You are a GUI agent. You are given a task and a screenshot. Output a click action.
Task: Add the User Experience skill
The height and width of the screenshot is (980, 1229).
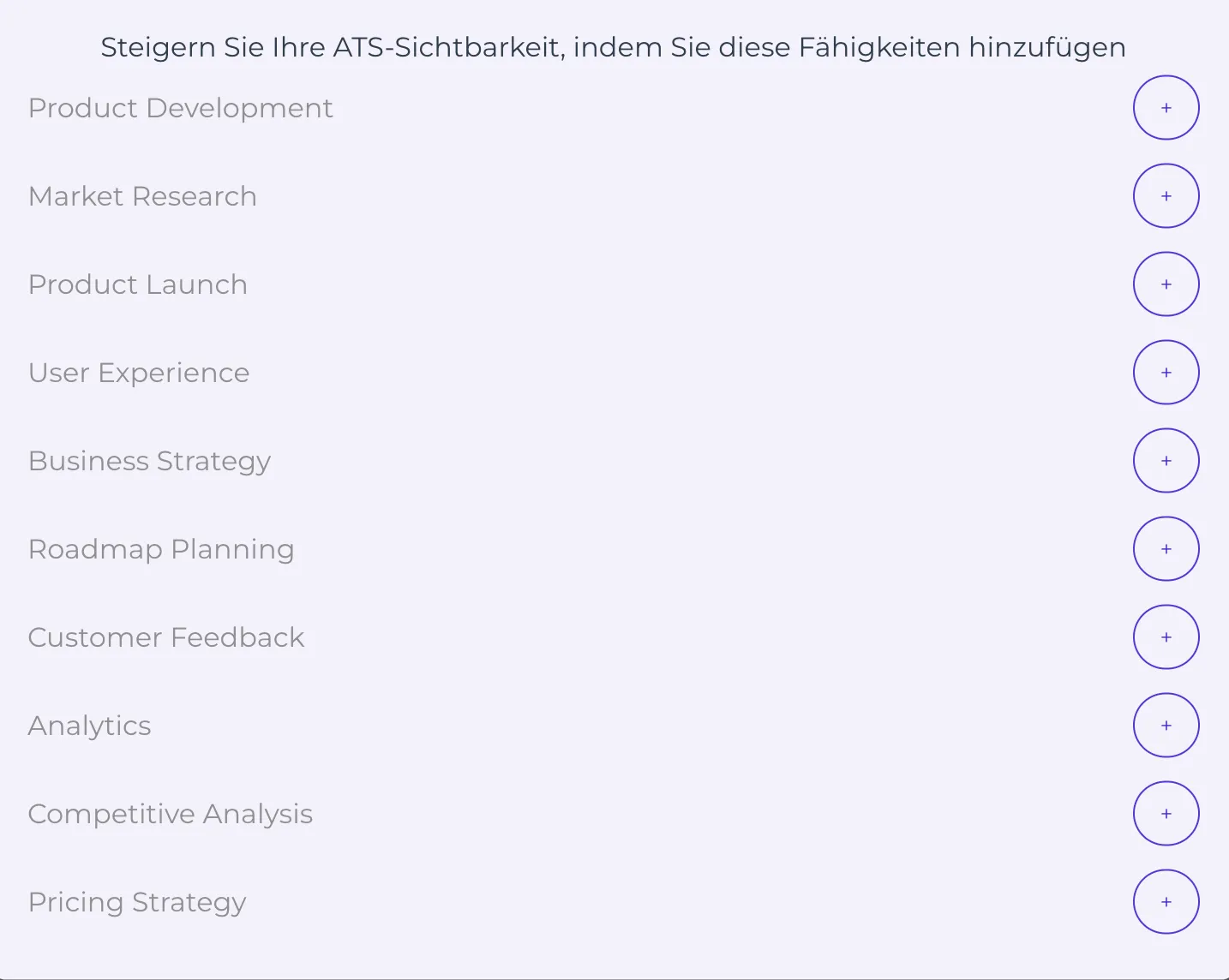click(x=1166, y=373)
